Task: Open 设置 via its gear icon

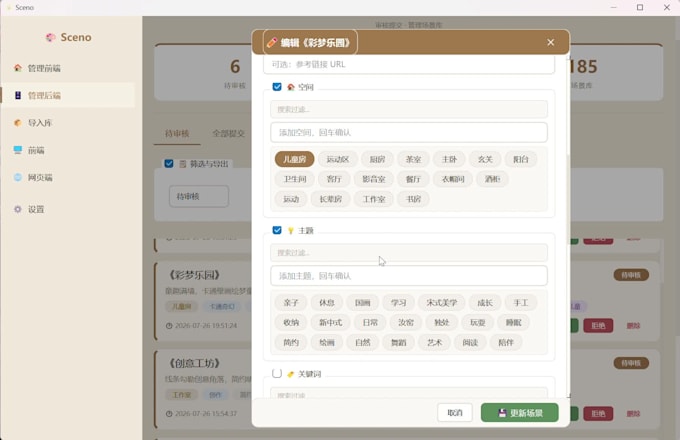Action: [x=18, y=209]
